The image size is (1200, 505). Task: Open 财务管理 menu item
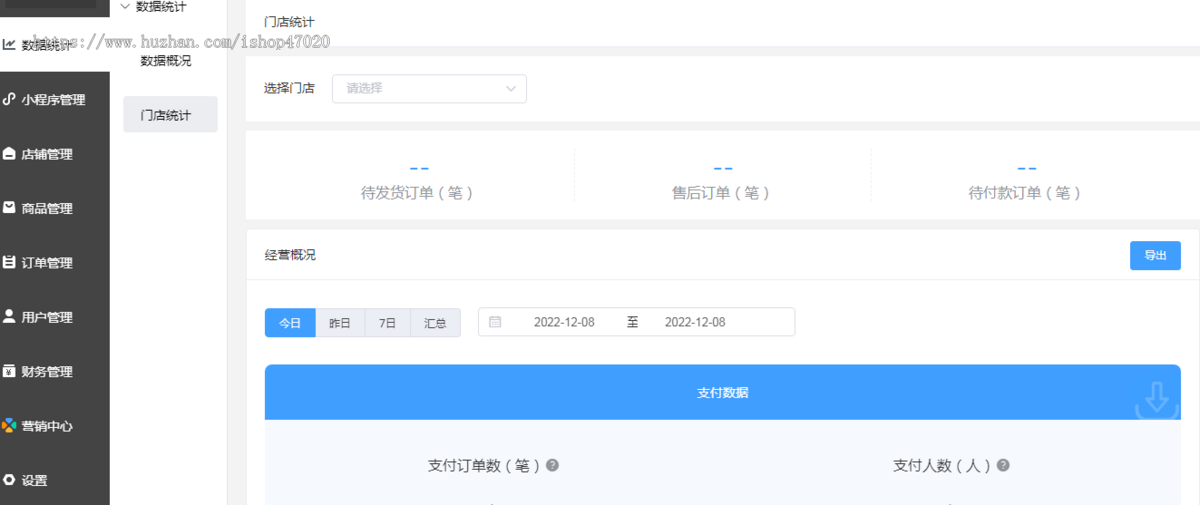[x=55, y=371]
